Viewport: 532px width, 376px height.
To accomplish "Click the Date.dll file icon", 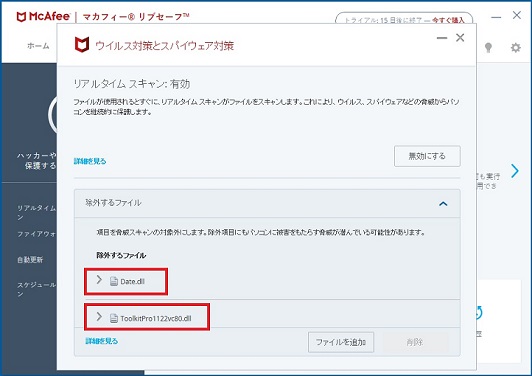I will pyautogui.click(x=114, y=281).
